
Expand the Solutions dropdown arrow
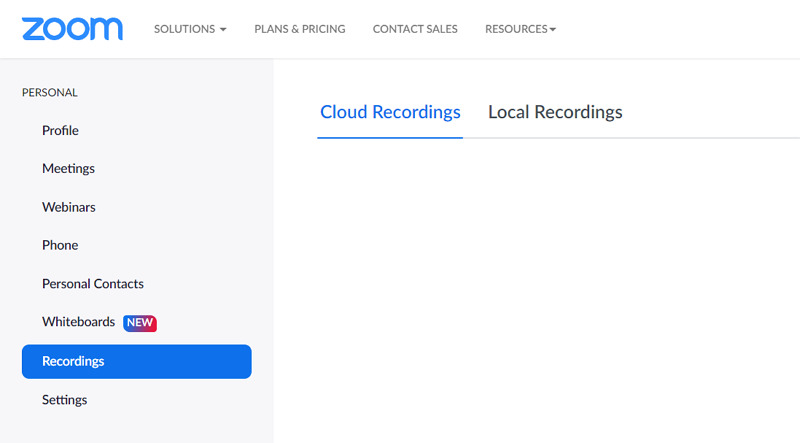click(x=223, y=30)
